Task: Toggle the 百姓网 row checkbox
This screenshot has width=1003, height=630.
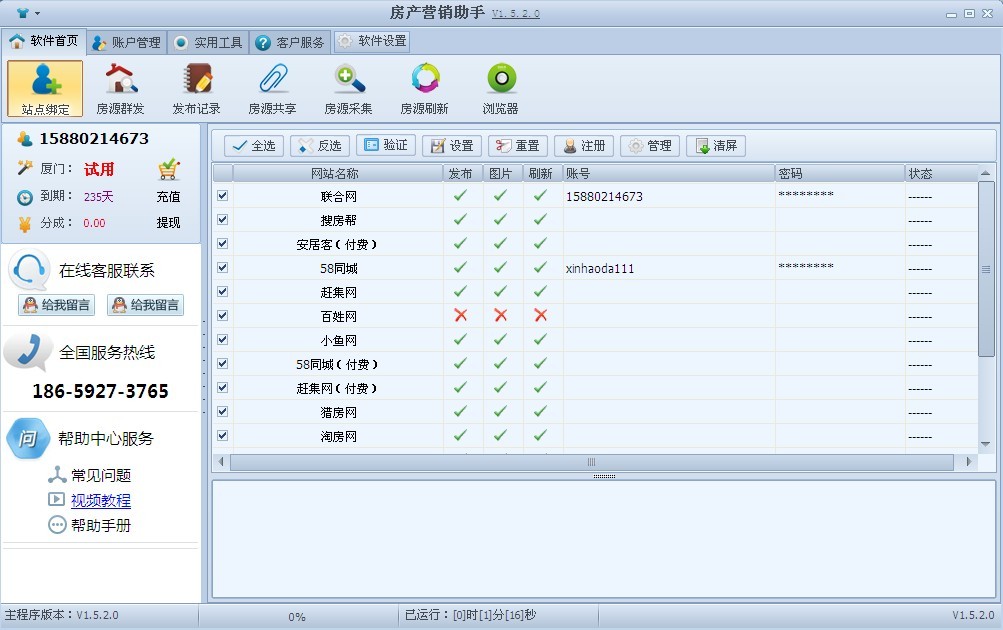Action: tap(222, 316)
